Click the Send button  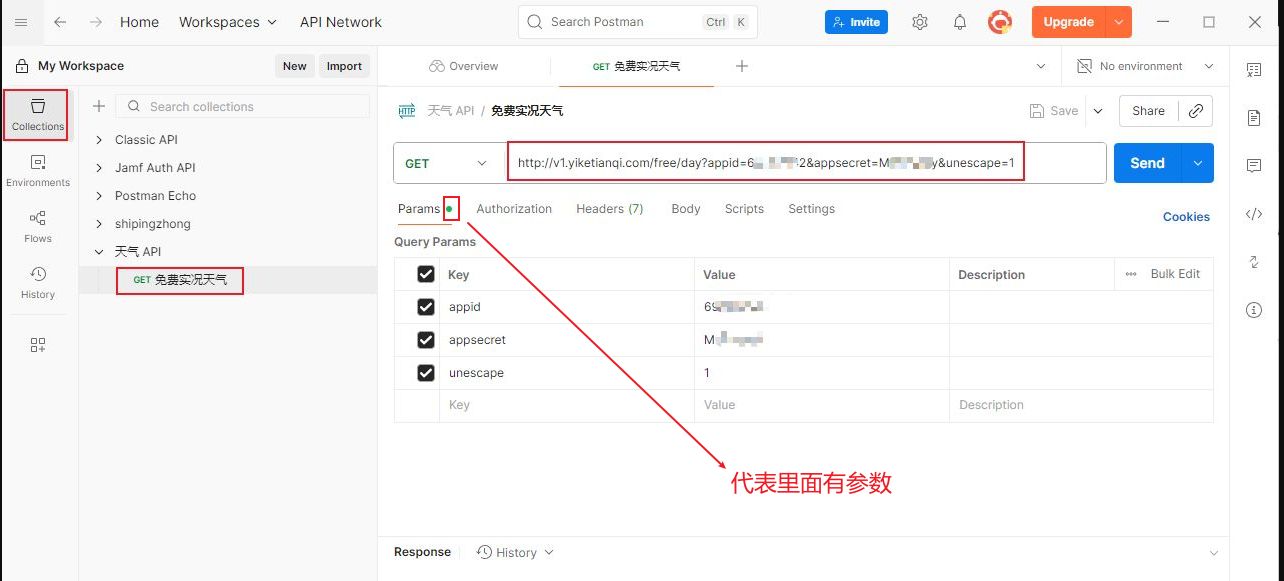click(x=1147, y=163)
